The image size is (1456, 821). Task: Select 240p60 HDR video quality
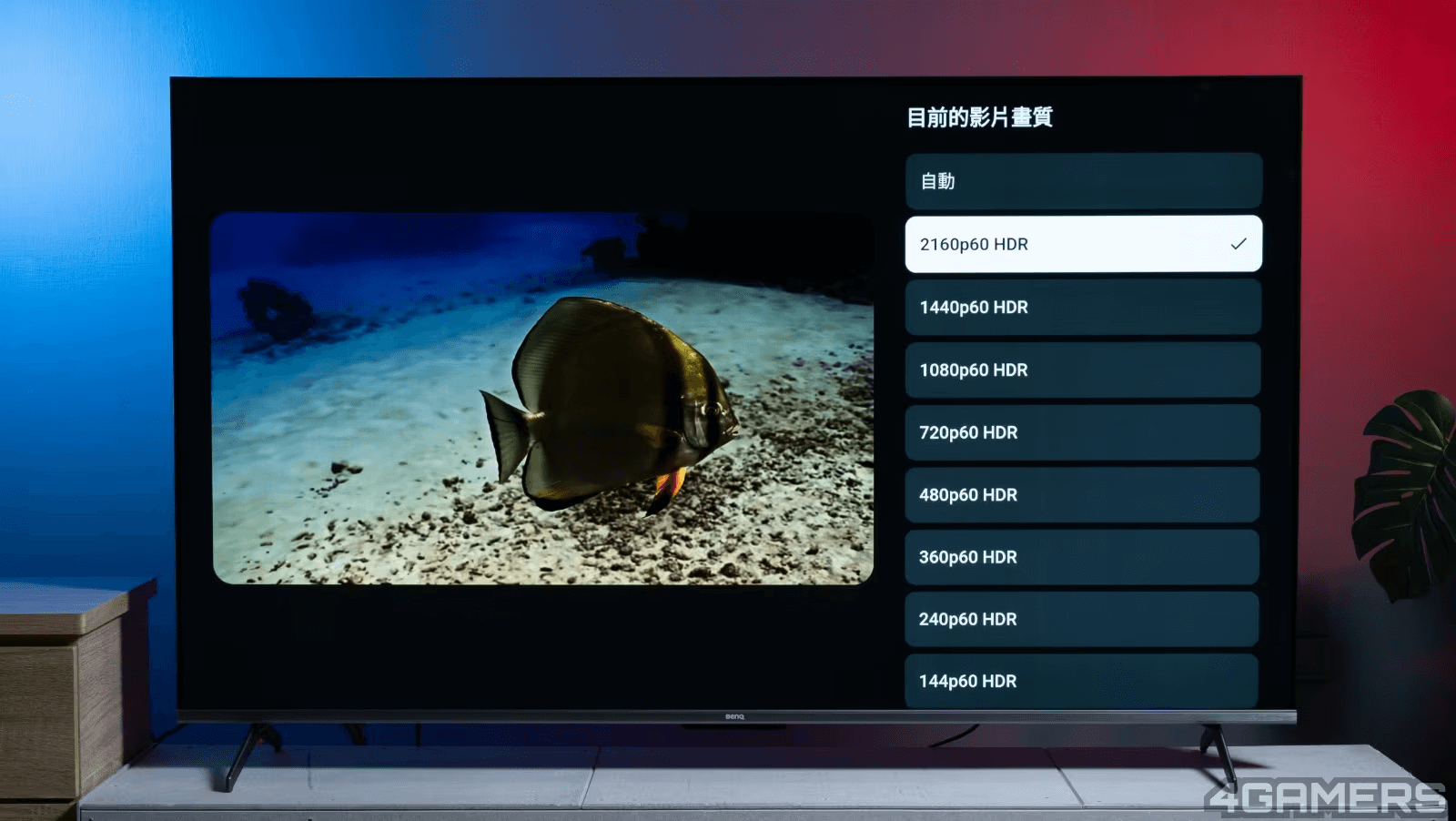(x=1083, y=619)
